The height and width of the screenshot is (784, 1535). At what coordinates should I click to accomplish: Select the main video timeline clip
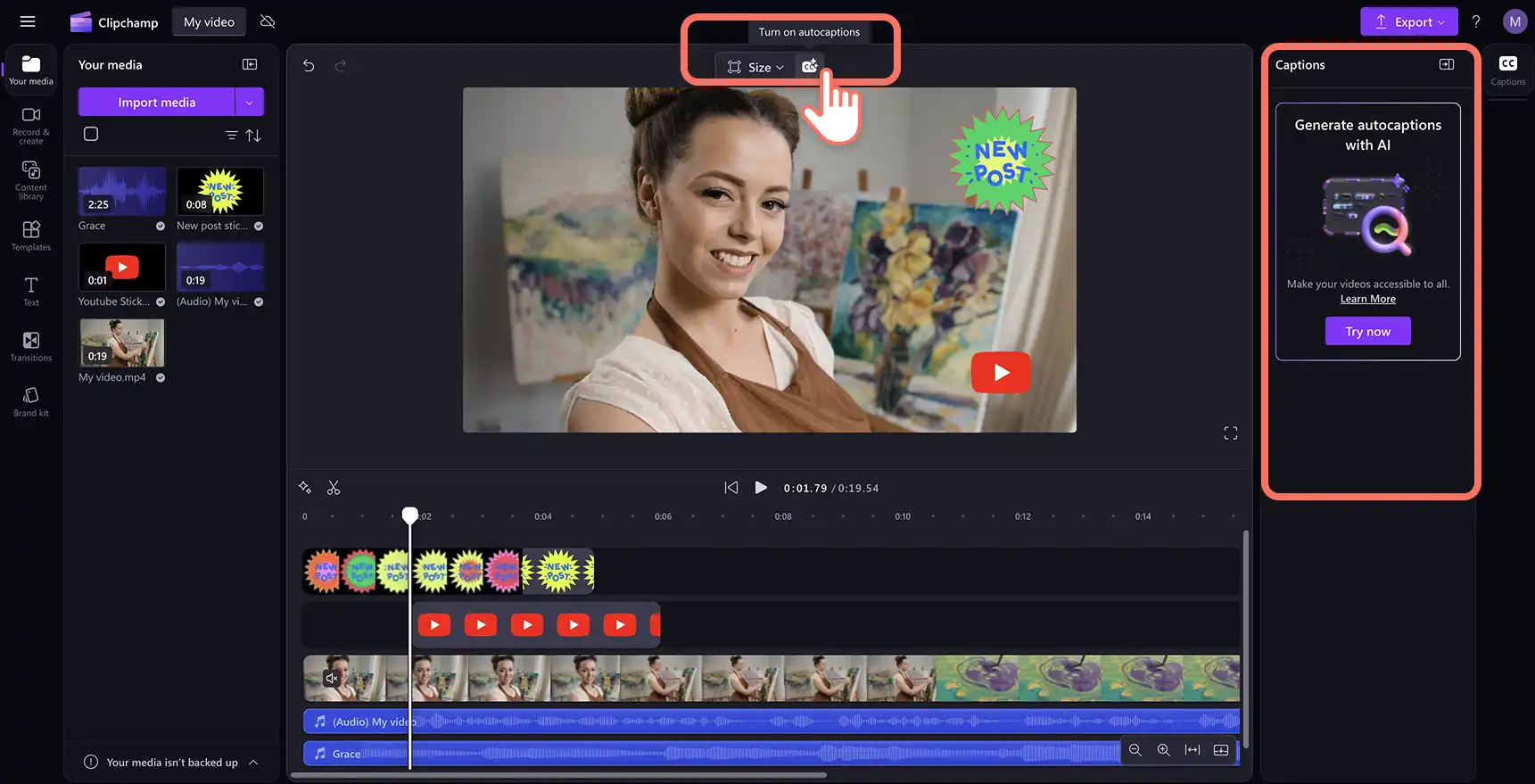772,679
